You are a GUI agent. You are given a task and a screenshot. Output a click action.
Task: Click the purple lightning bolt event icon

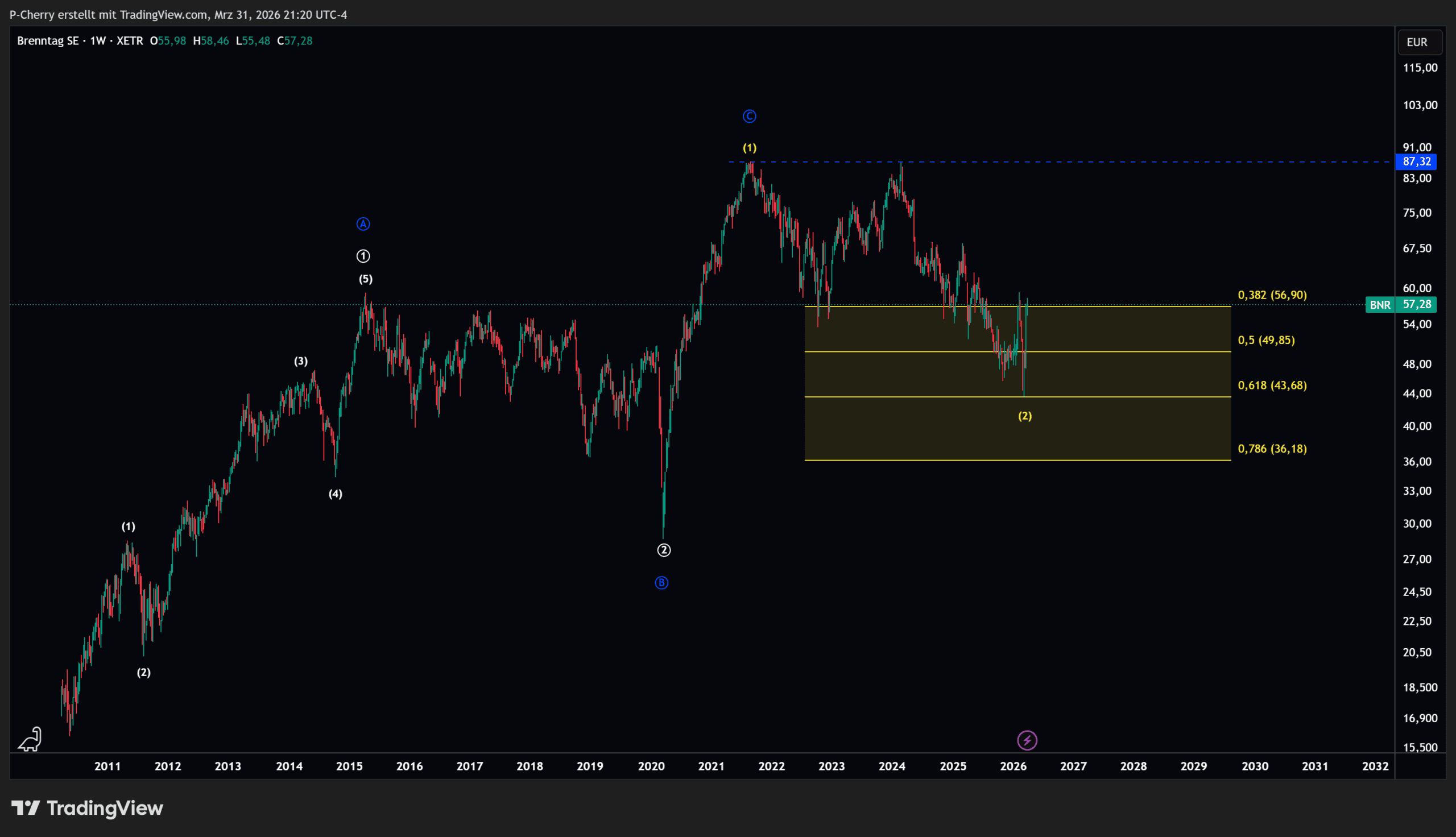coord(1027,740)
